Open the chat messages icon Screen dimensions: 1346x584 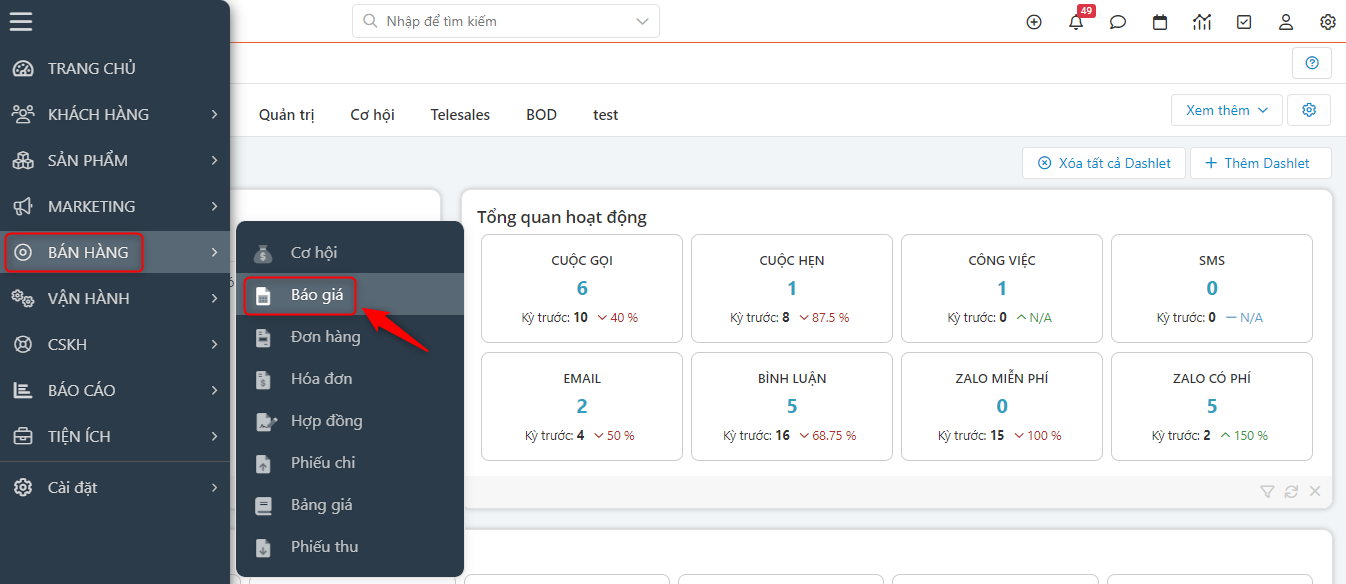[1117, 21]
